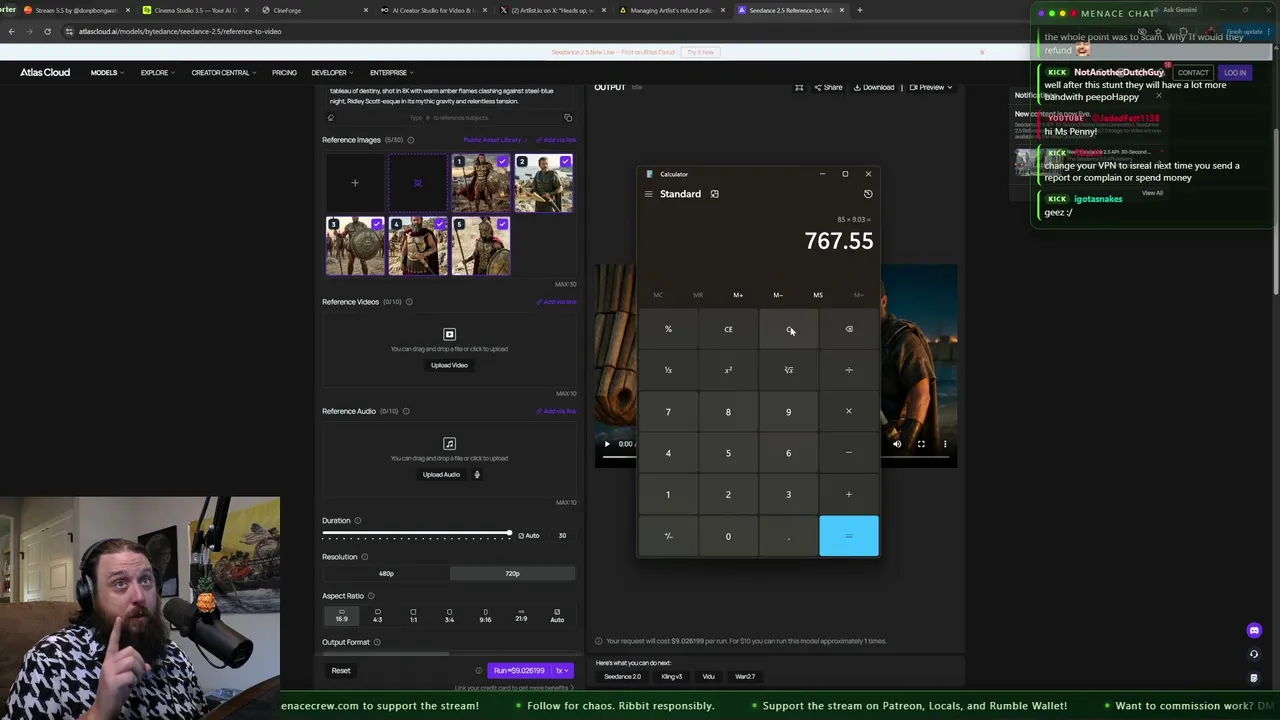The height and width of the screenshot is (720, 1280).
Task: Click the Calculator percent key
Action: pos(668,329)
